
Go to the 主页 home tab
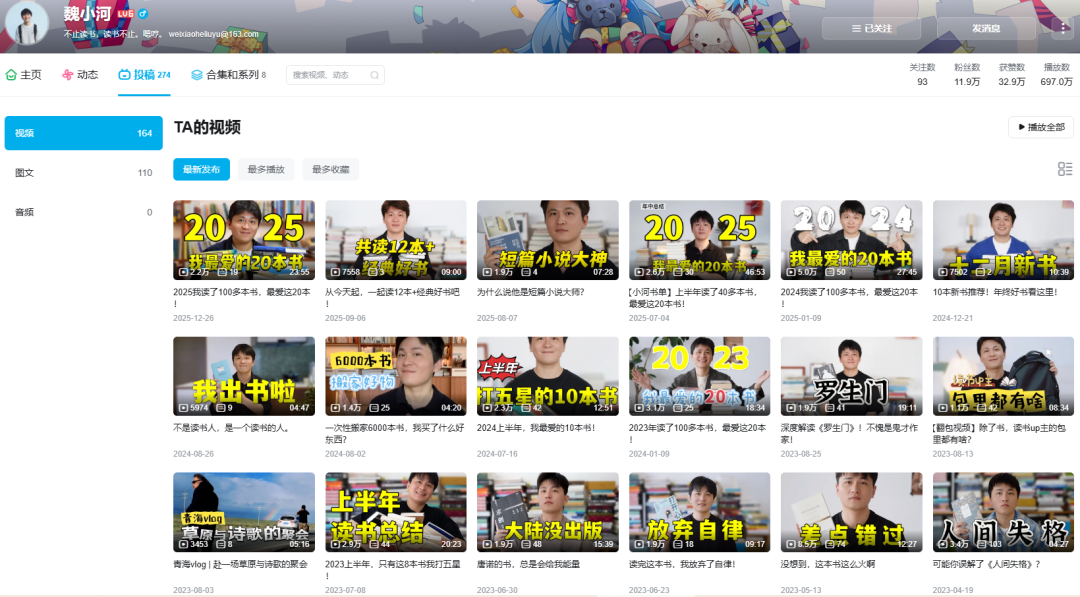(24, 75)
